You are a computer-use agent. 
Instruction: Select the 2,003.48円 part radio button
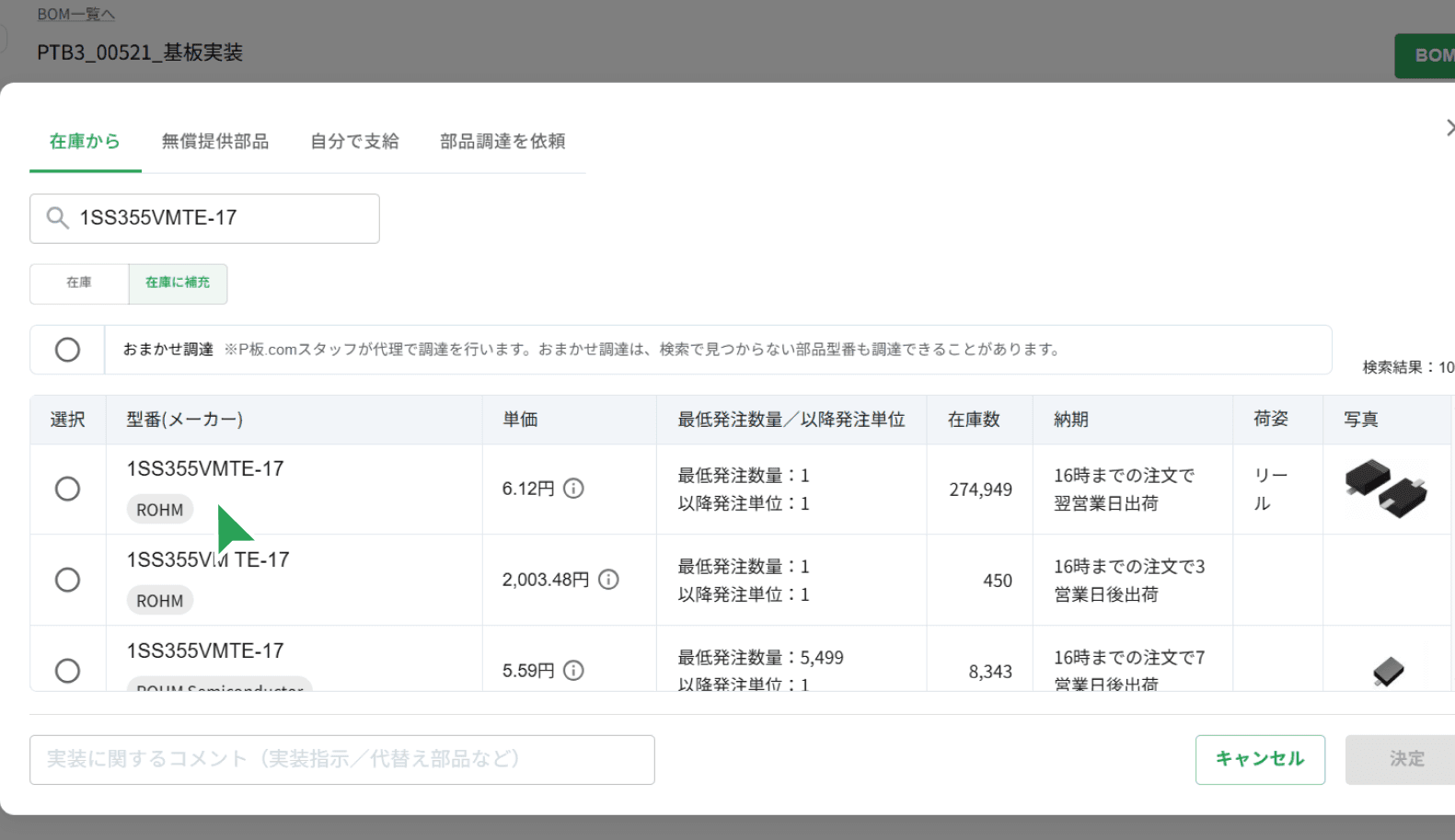(x=67, y=580)
